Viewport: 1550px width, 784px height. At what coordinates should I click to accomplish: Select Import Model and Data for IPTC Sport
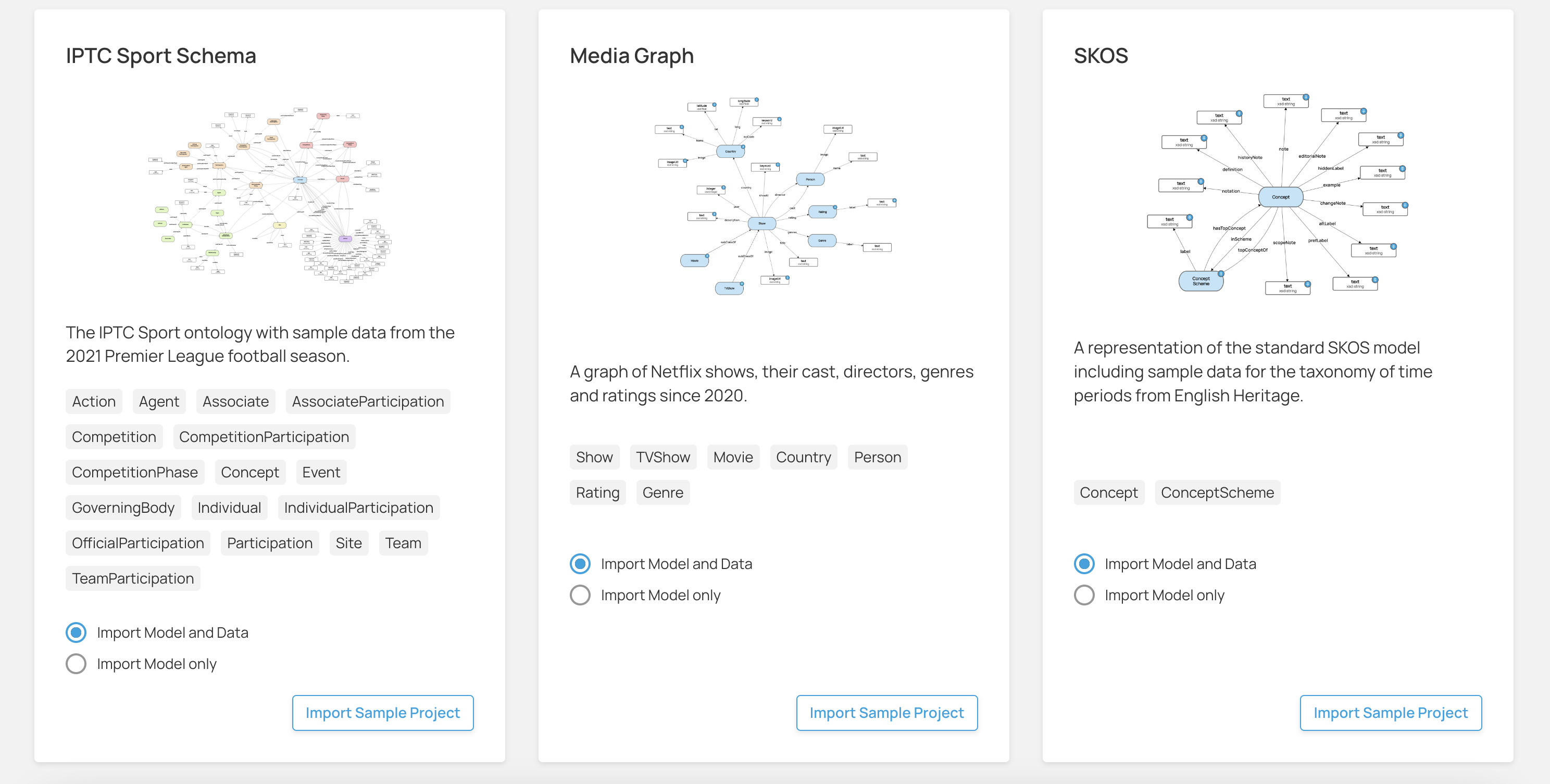point(77,633)
